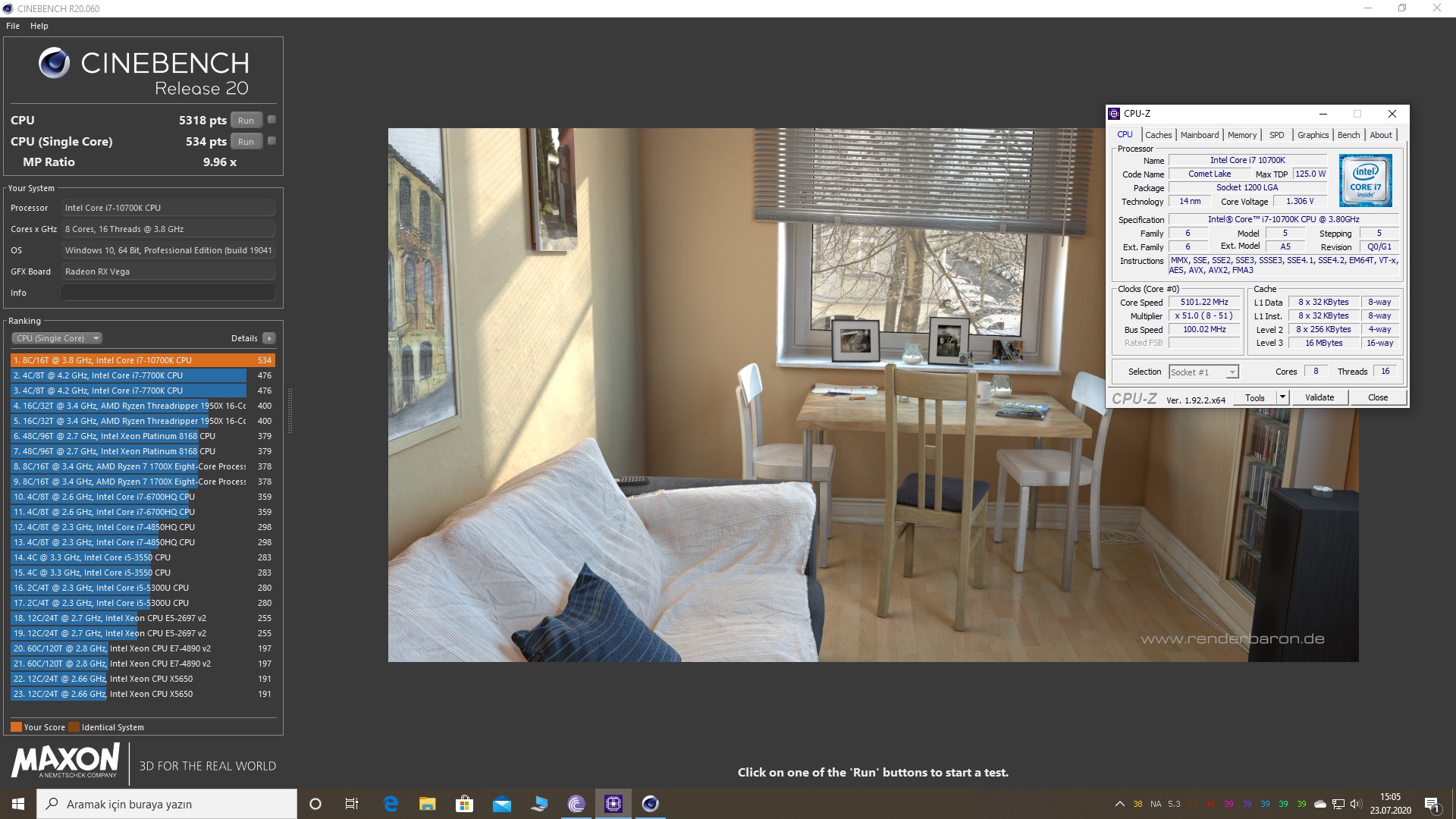
Task: Open the File menu in Cinebench
Action: pyautogui.click(x=13, y=26)
